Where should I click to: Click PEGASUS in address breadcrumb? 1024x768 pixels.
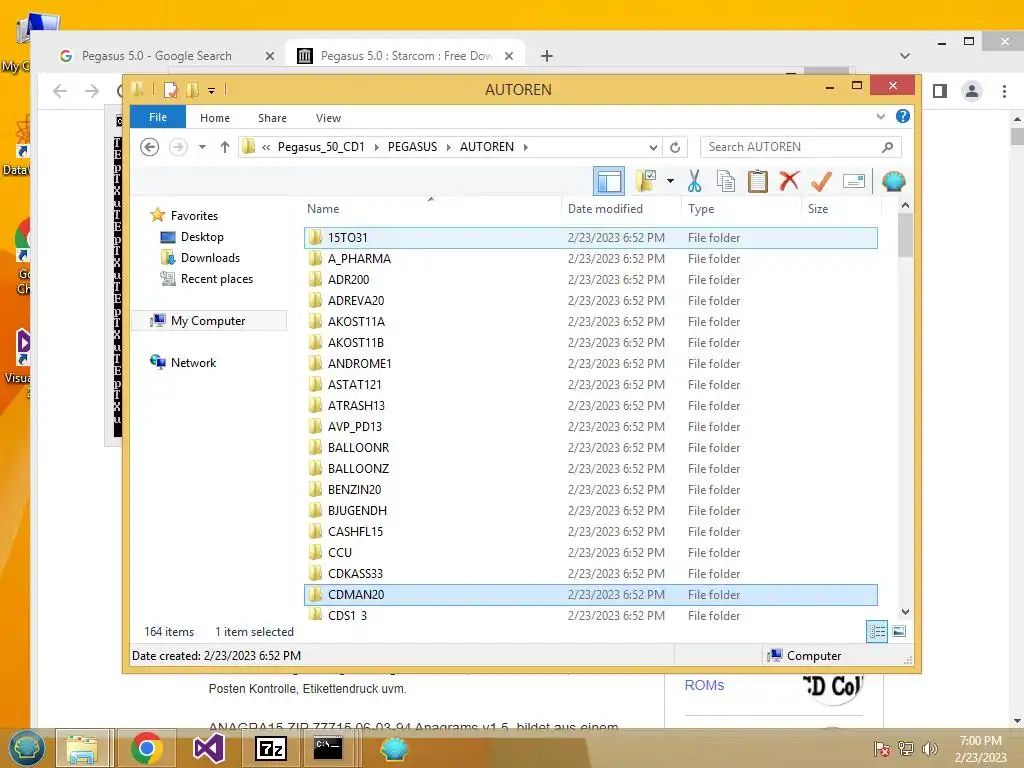[412, 147]
